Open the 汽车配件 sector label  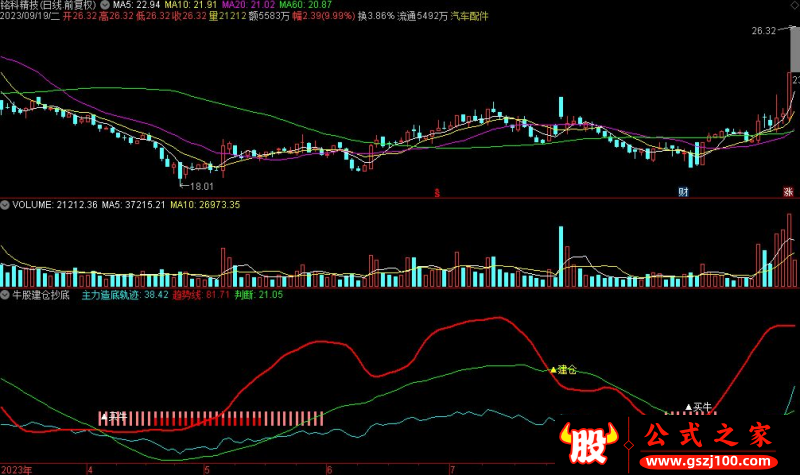(x=469, y=16)
